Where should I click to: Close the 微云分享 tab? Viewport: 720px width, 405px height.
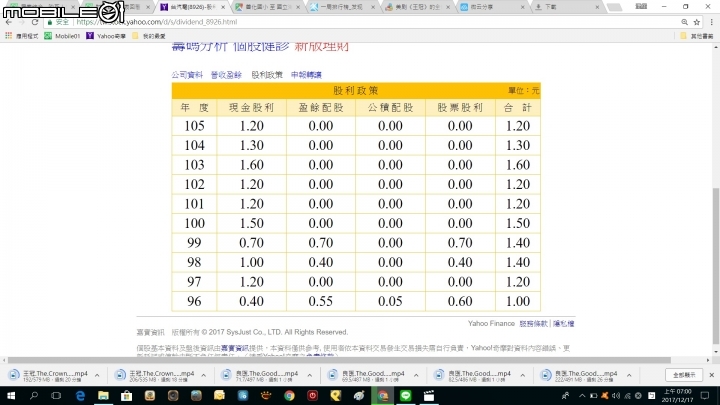(x=523, y=7)
